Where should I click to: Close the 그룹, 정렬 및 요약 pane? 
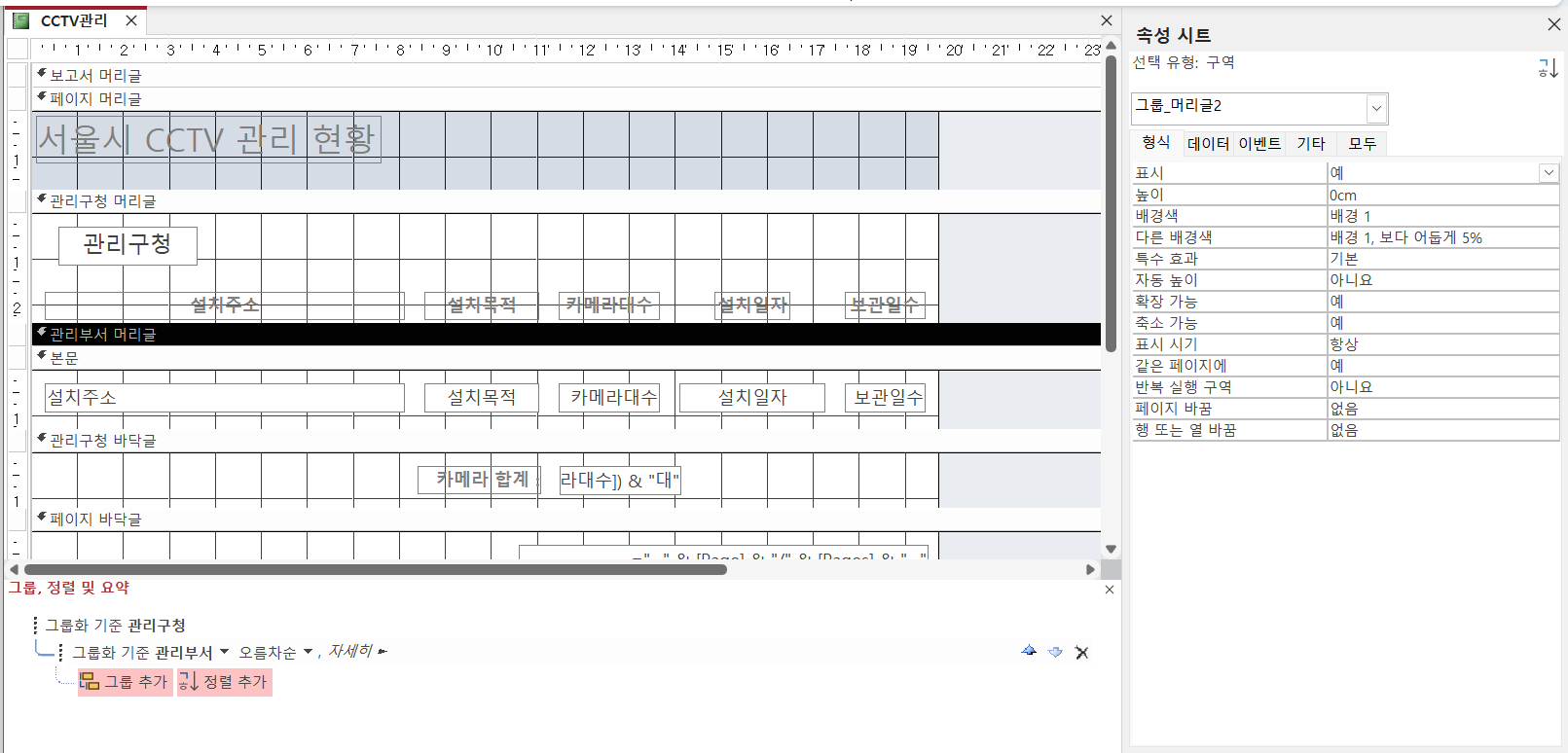1109,590
